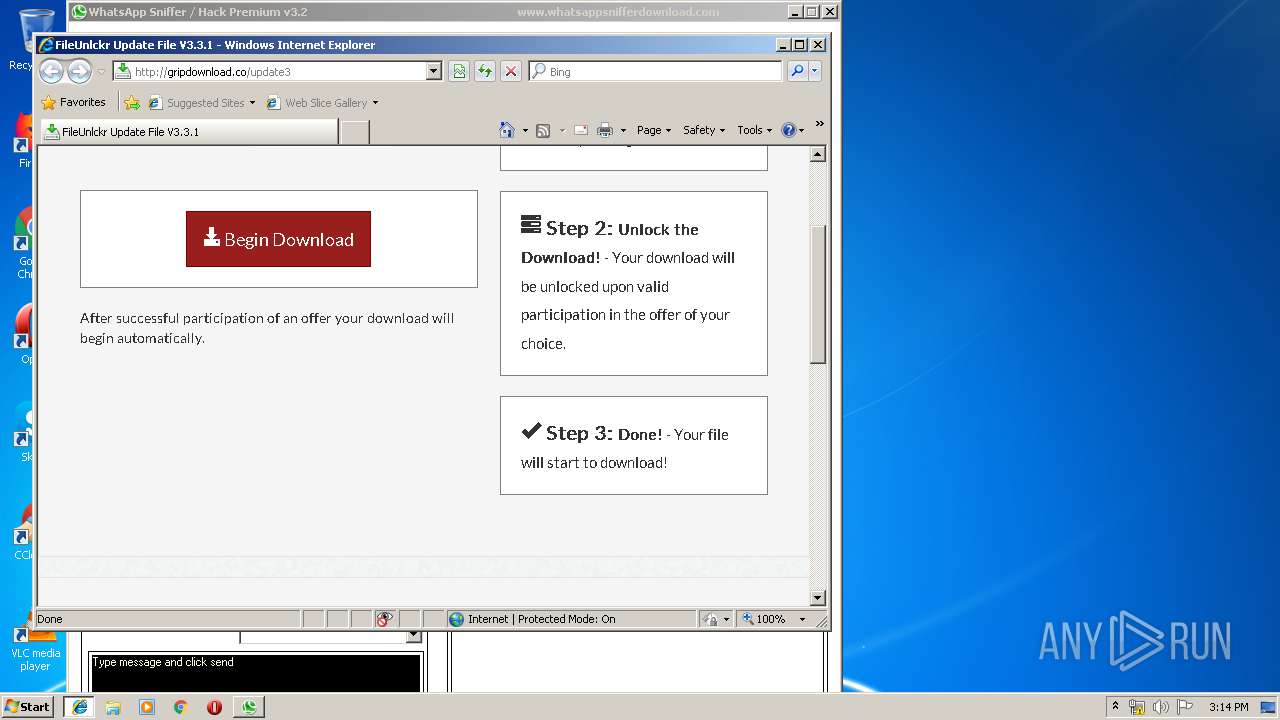Open the Safety menu
The height and width of the screenshot is (720, 1280).
tap(704, 130)
